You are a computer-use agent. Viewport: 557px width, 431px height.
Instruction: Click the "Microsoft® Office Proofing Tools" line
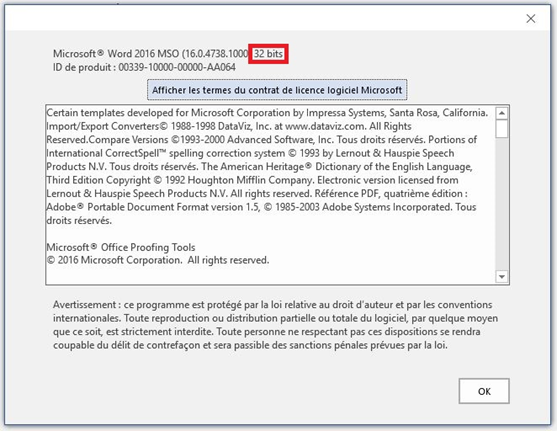[x=121, y=247]
